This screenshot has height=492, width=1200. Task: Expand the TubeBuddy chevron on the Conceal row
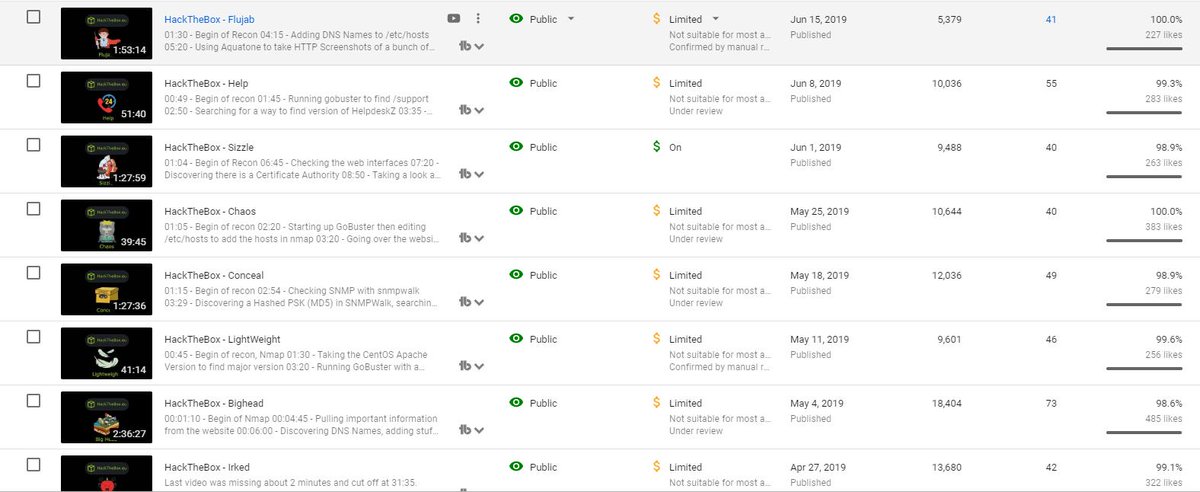click(479, 303)
